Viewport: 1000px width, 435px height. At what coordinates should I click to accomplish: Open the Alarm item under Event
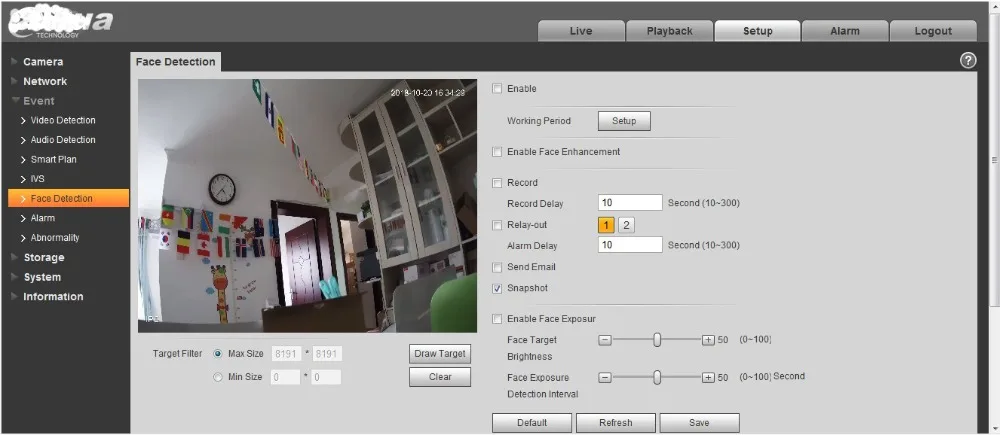click(42, 218)
